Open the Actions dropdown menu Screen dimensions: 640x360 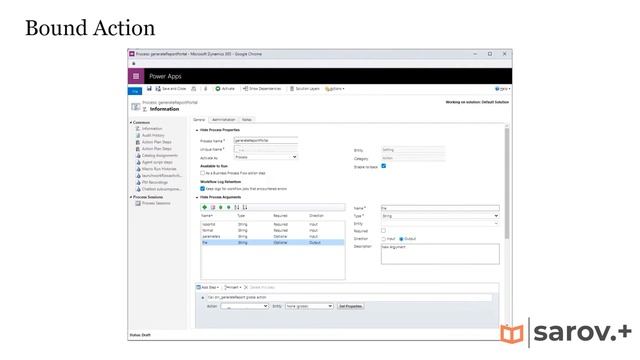point(335,89)
